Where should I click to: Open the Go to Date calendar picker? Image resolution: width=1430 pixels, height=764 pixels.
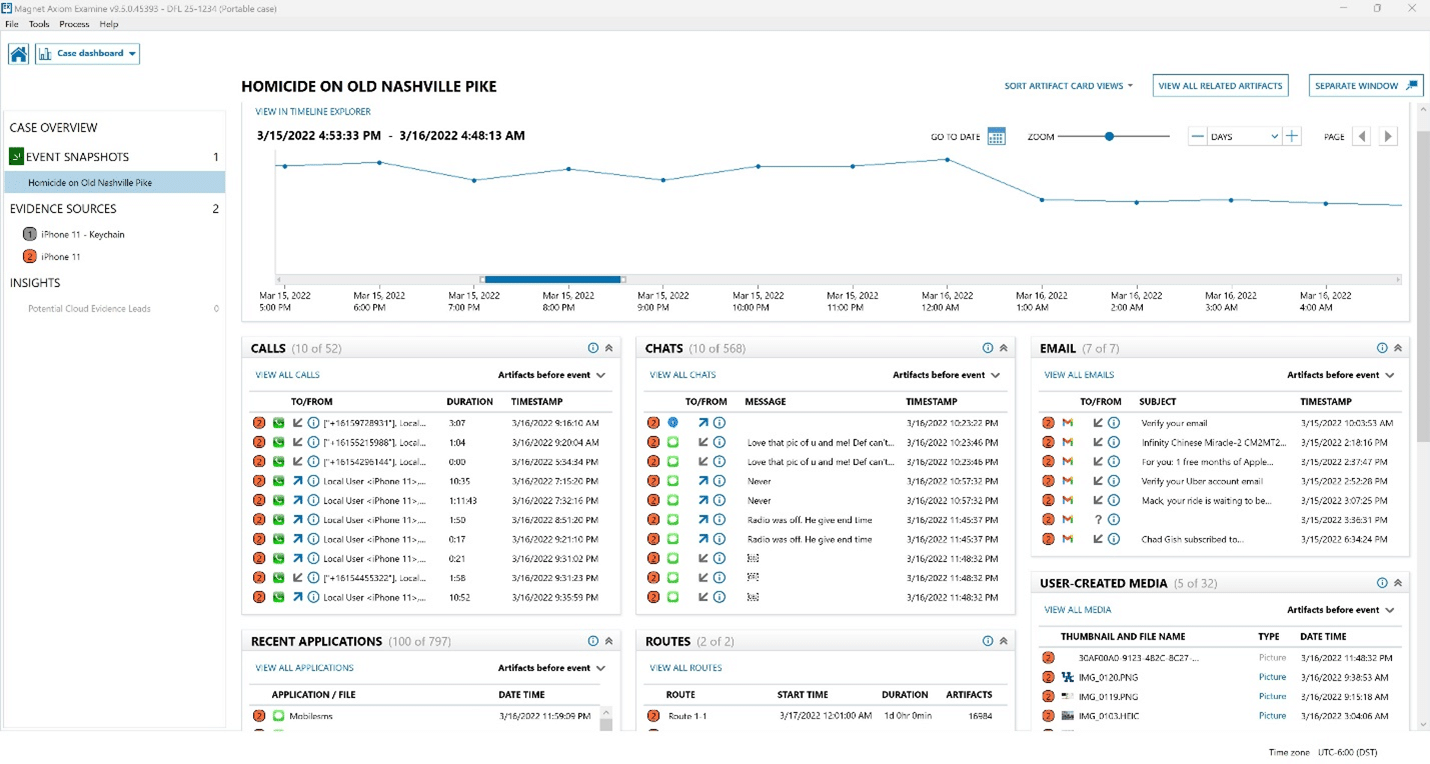(996, 136)
